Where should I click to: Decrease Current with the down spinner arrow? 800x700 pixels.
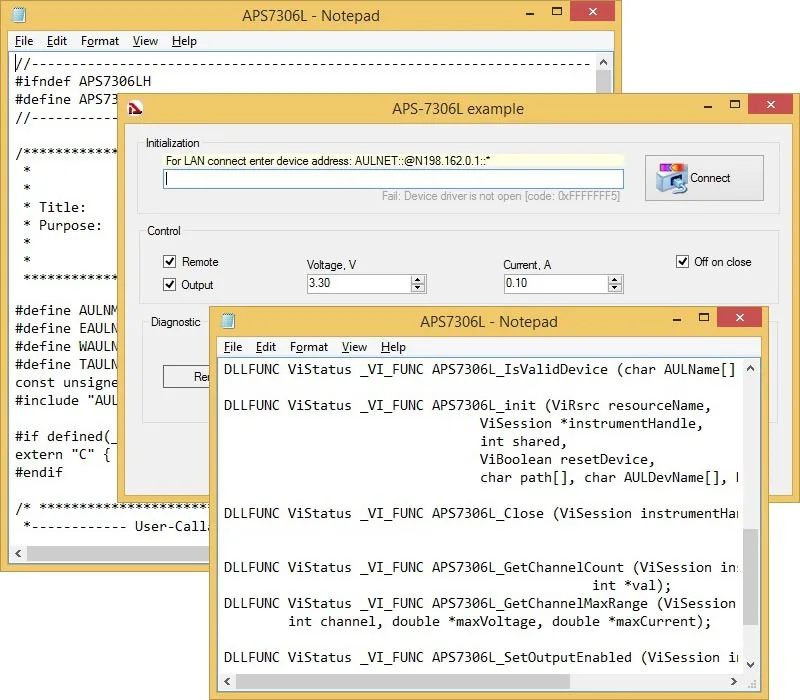pyautogui.click(x=615, y=288)
